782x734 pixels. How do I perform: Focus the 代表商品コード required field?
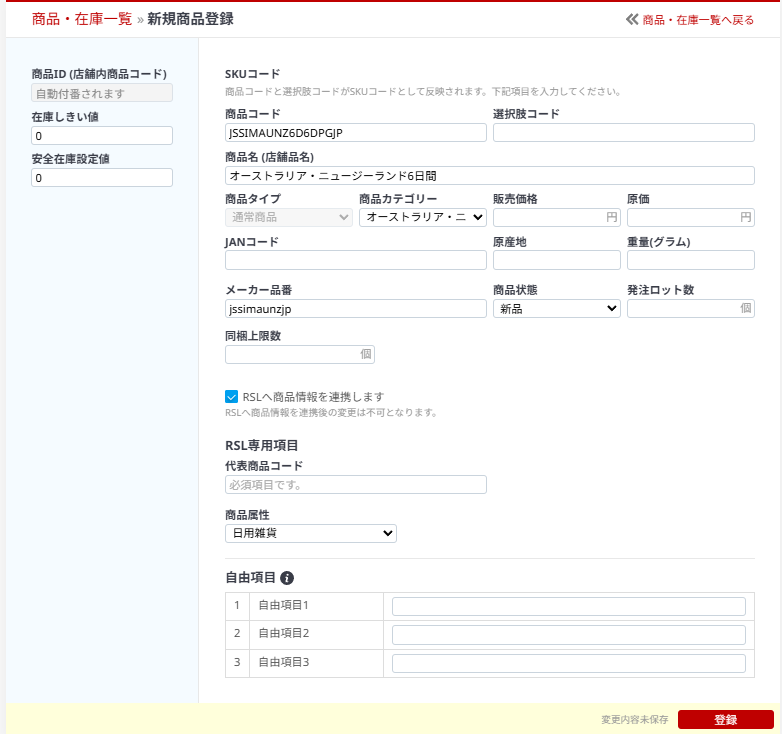pyautogui.click(x=355, y=484)
